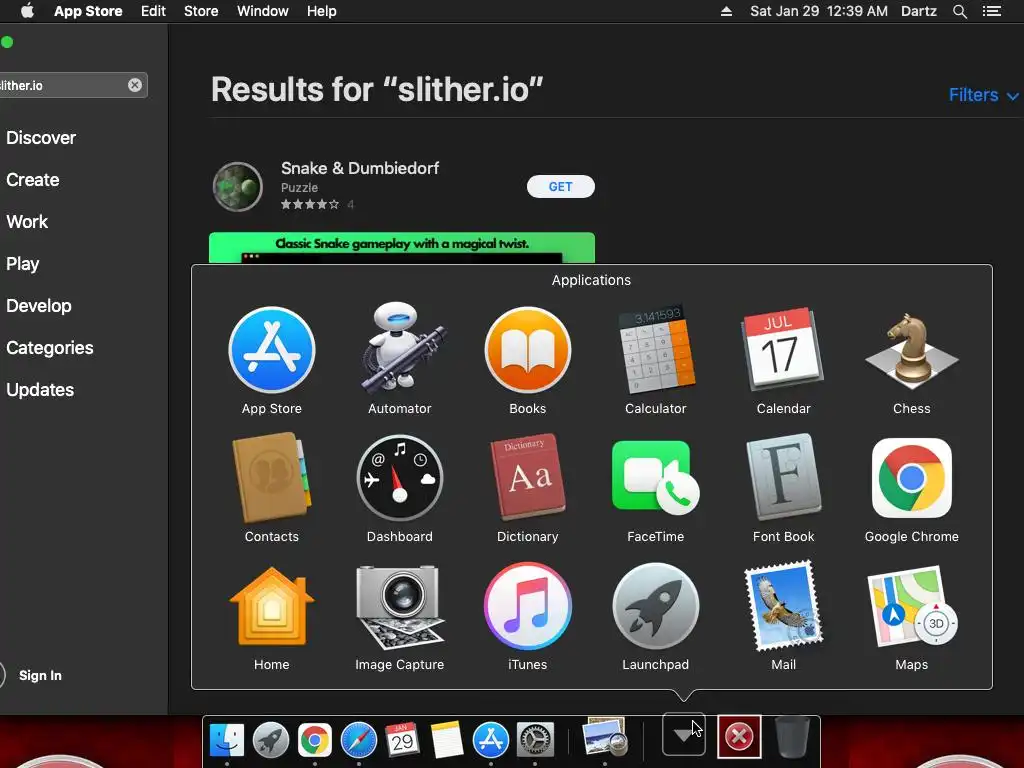This screenshot has width=1024, height=768.
Task: Open Books app icon
Action: click(528, 350)
